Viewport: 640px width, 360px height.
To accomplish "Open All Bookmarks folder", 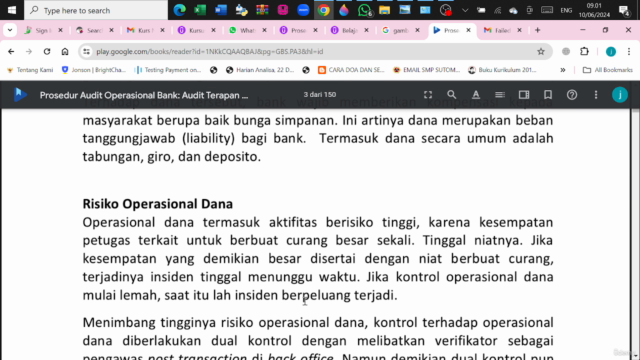I will 608,70.
